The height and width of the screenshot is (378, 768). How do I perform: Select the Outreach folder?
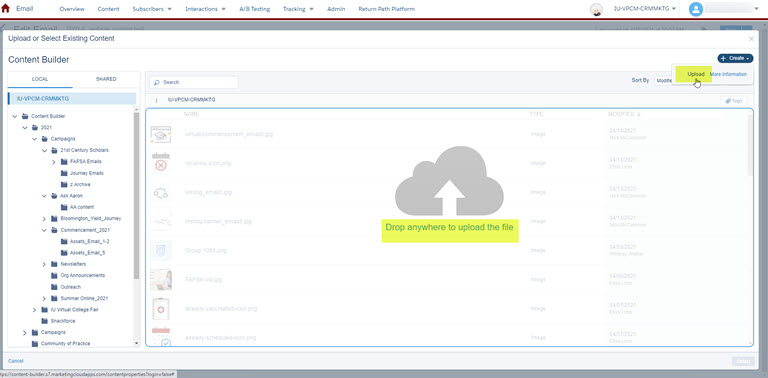coord(71,287)
